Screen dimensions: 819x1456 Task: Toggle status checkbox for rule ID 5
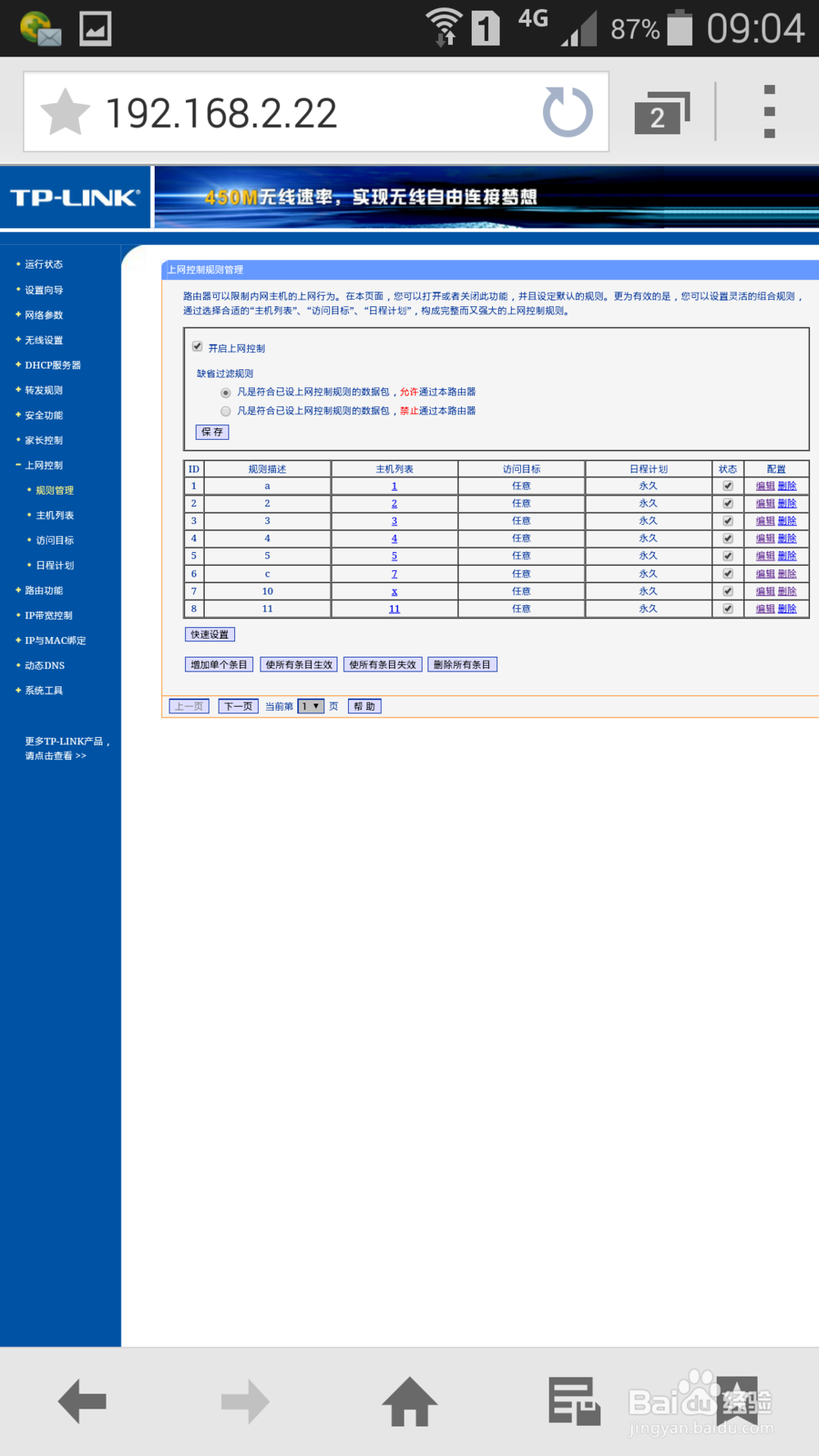tap(728, 556)
